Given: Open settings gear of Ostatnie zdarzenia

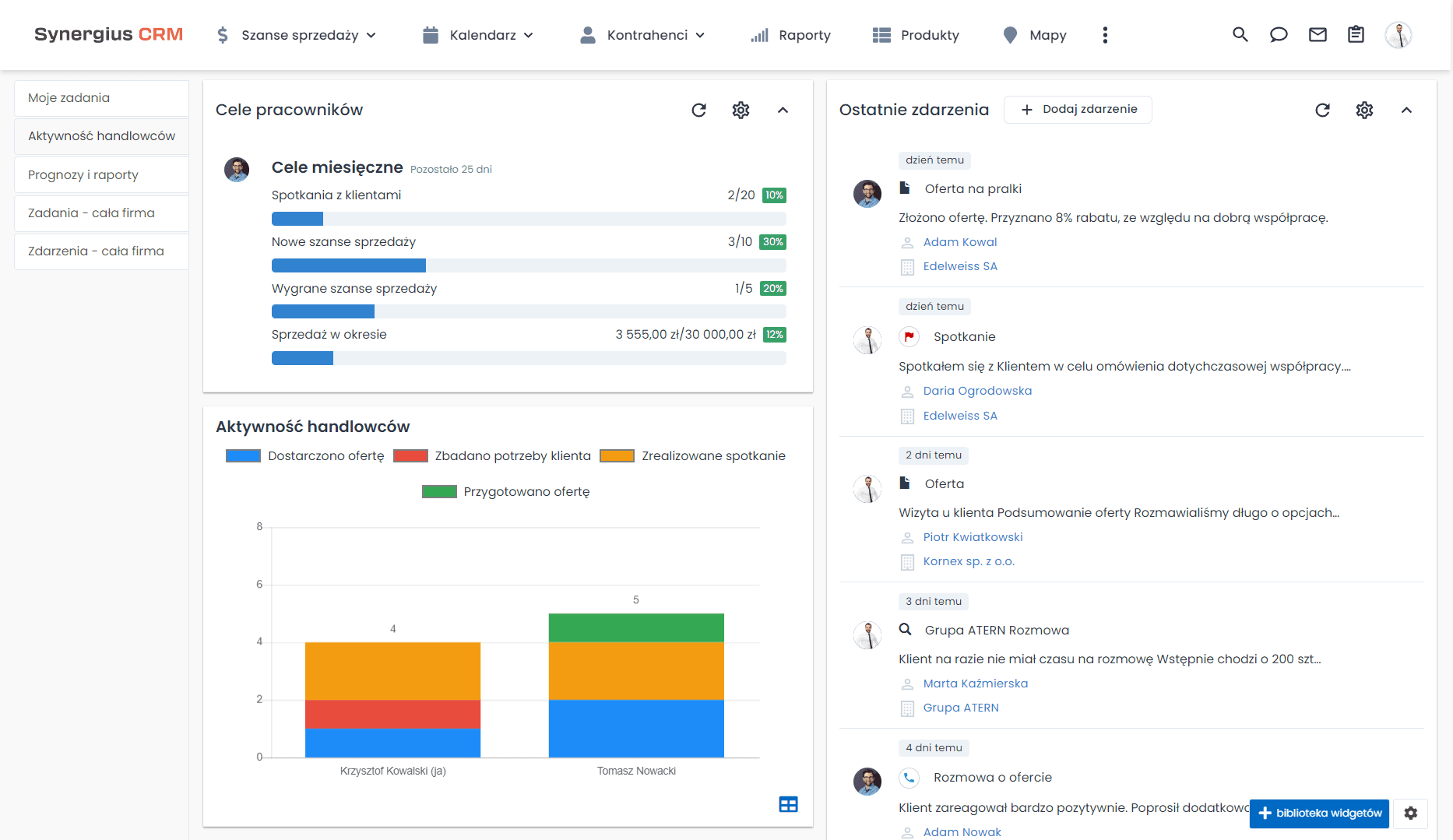Looking at the screenshot, I should click(x=1364, y=111).
